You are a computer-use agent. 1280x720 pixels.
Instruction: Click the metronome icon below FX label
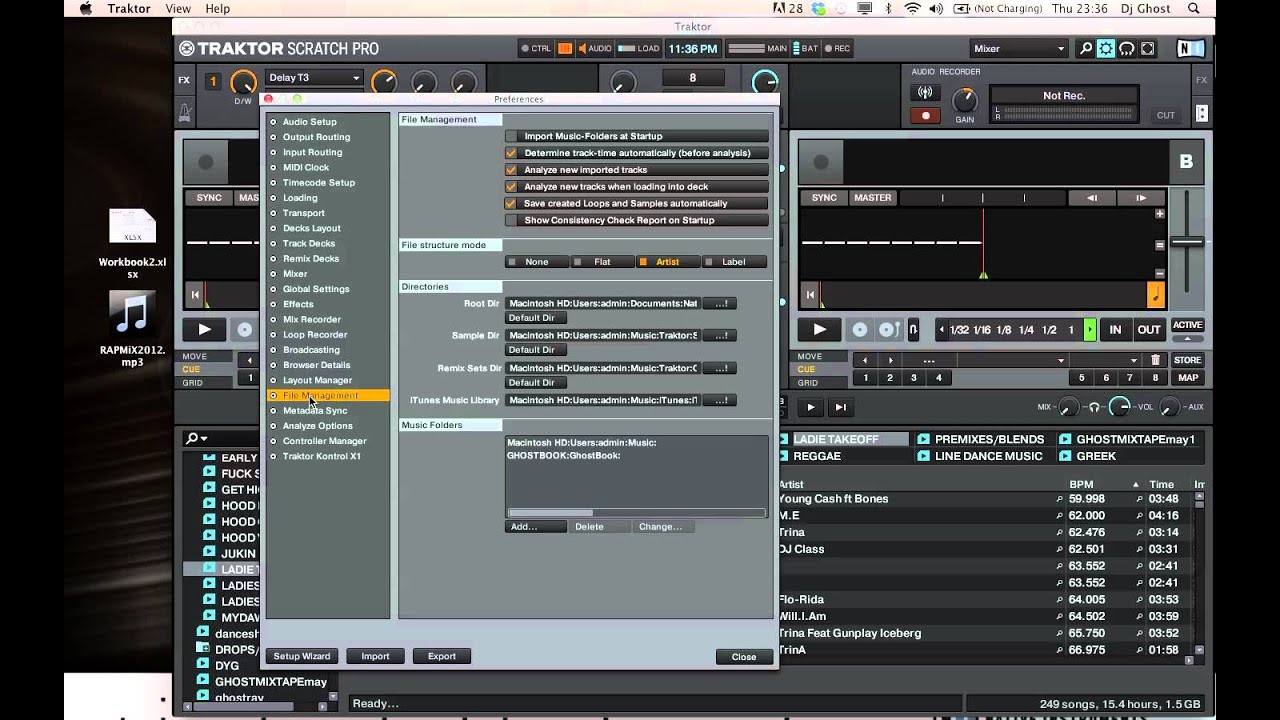coord(185,113)
